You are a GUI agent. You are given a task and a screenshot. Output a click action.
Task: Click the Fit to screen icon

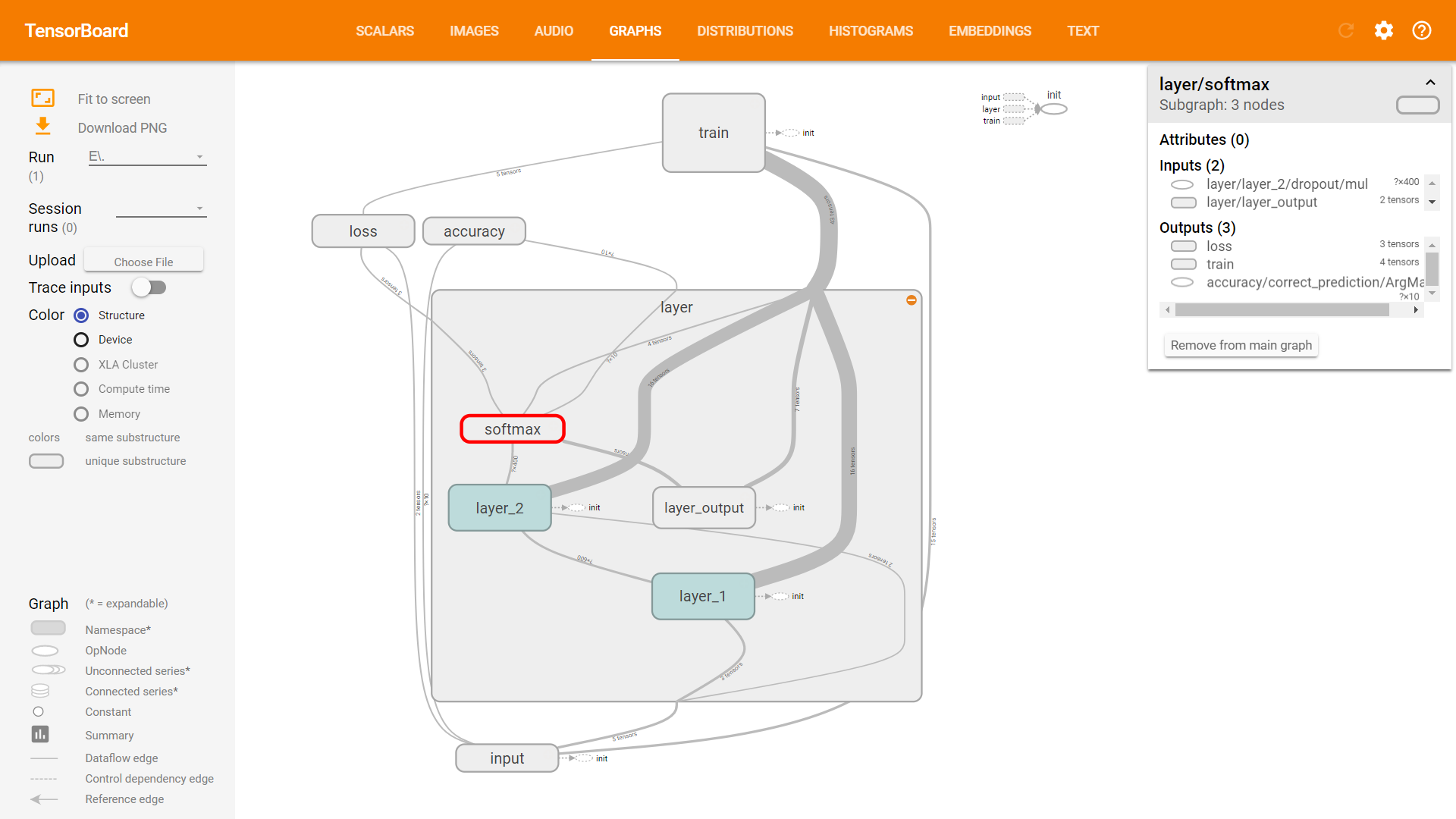click(42, 98)
